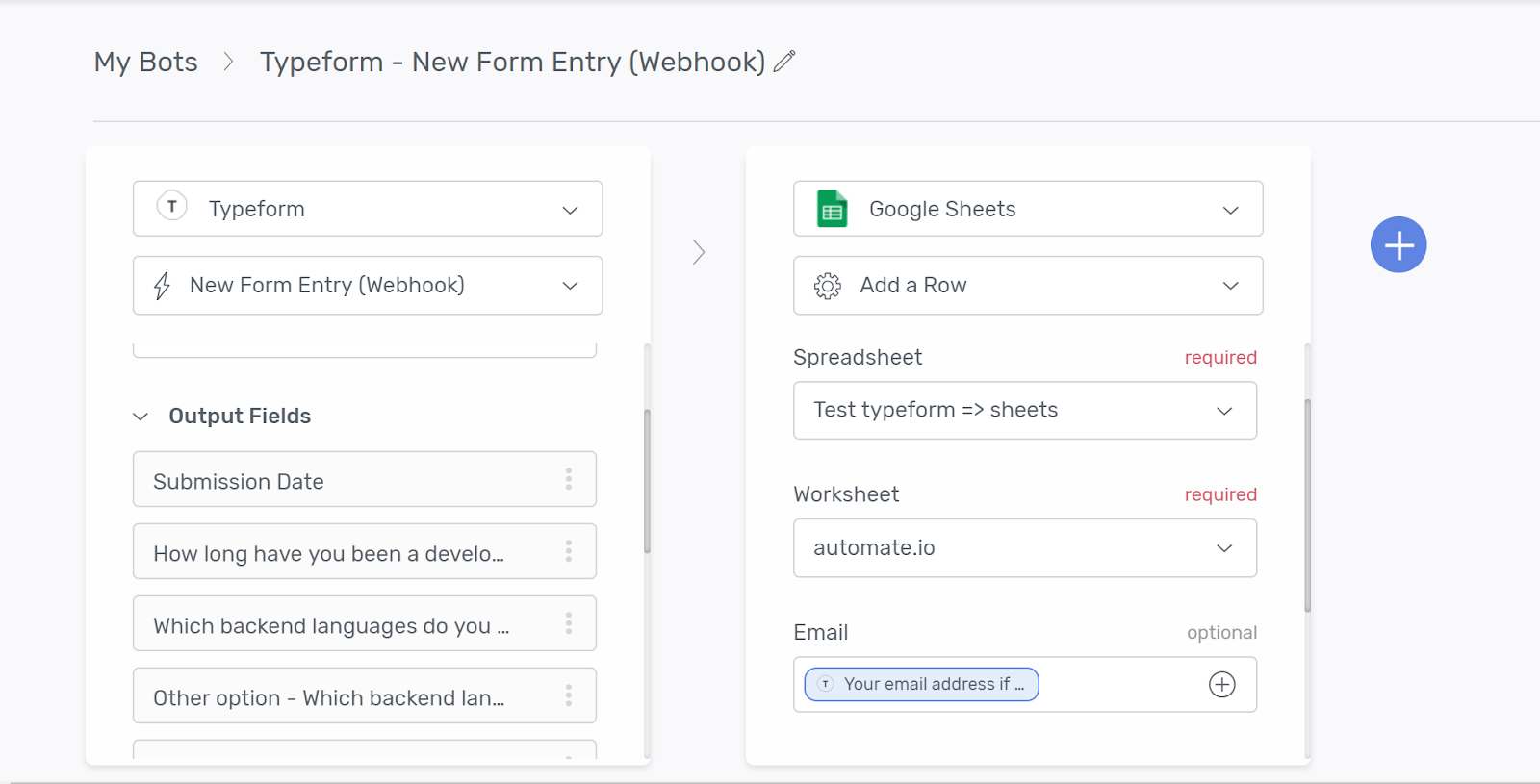The height and width of the screenshot is (784, 1540).
Task: Select the Which backend languages do you … field
Action: click(365, 623)
